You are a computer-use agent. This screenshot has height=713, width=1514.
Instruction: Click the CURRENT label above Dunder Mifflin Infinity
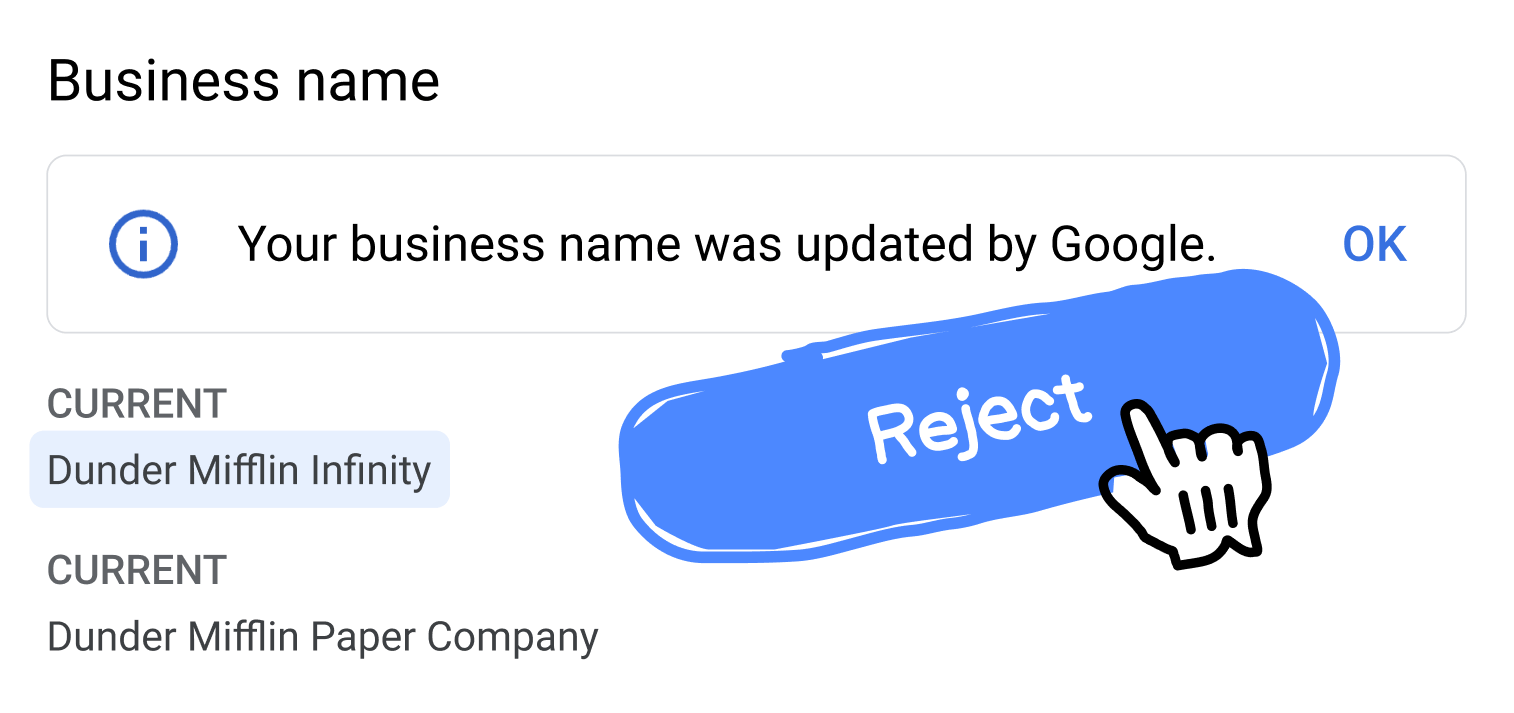[x=137, y=404]
